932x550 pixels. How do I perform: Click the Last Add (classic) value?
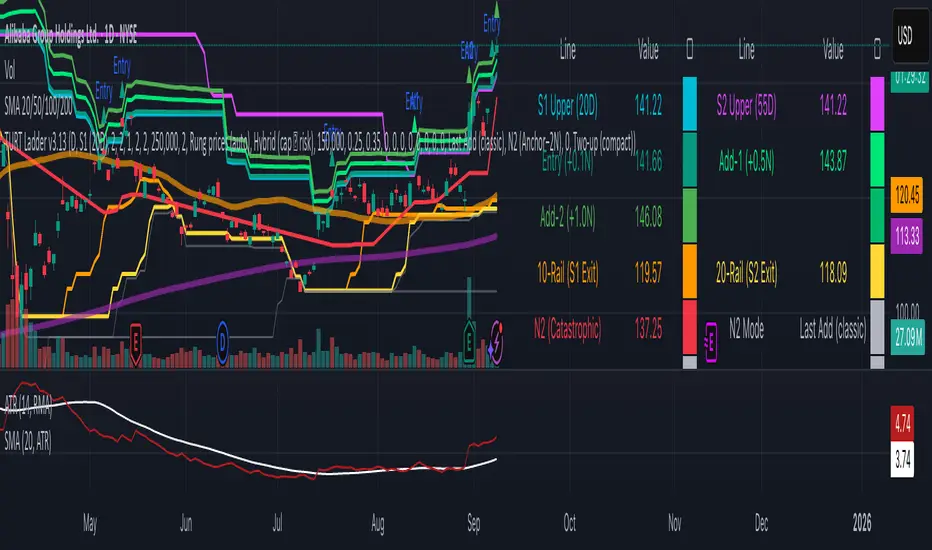coord(833,329)
